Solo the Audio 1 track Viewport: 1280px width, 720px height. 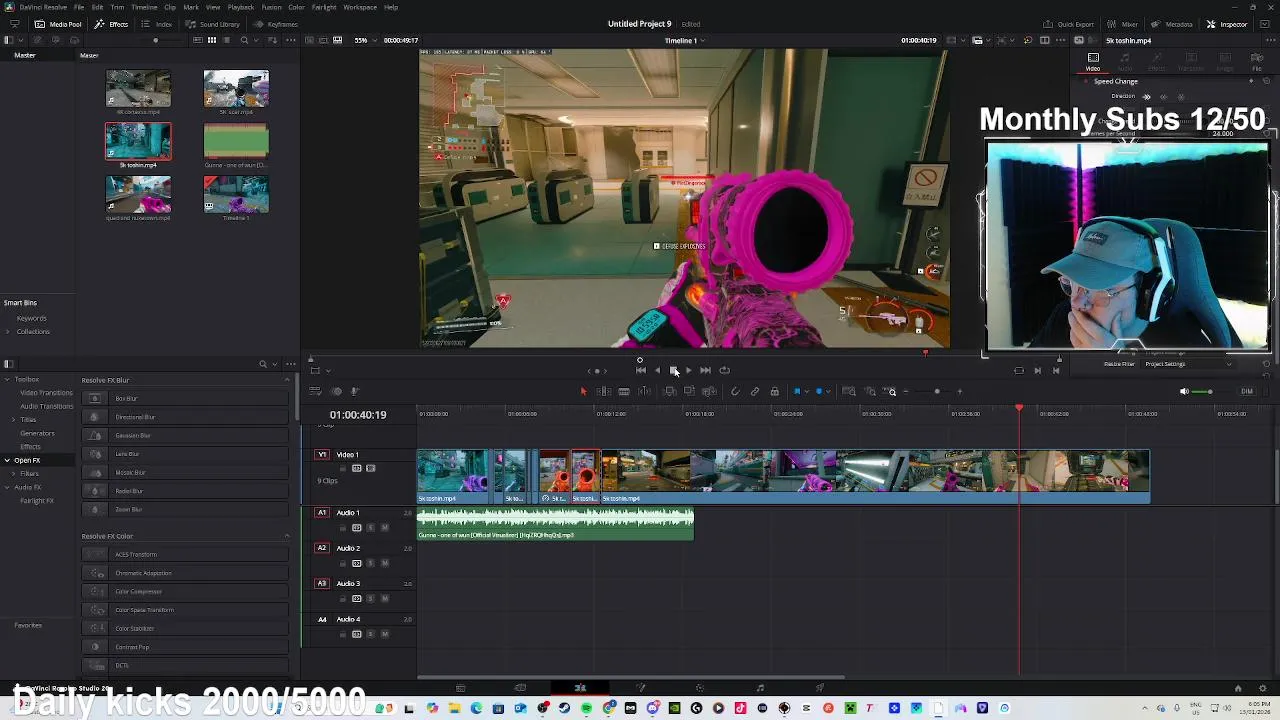point(371,527)
